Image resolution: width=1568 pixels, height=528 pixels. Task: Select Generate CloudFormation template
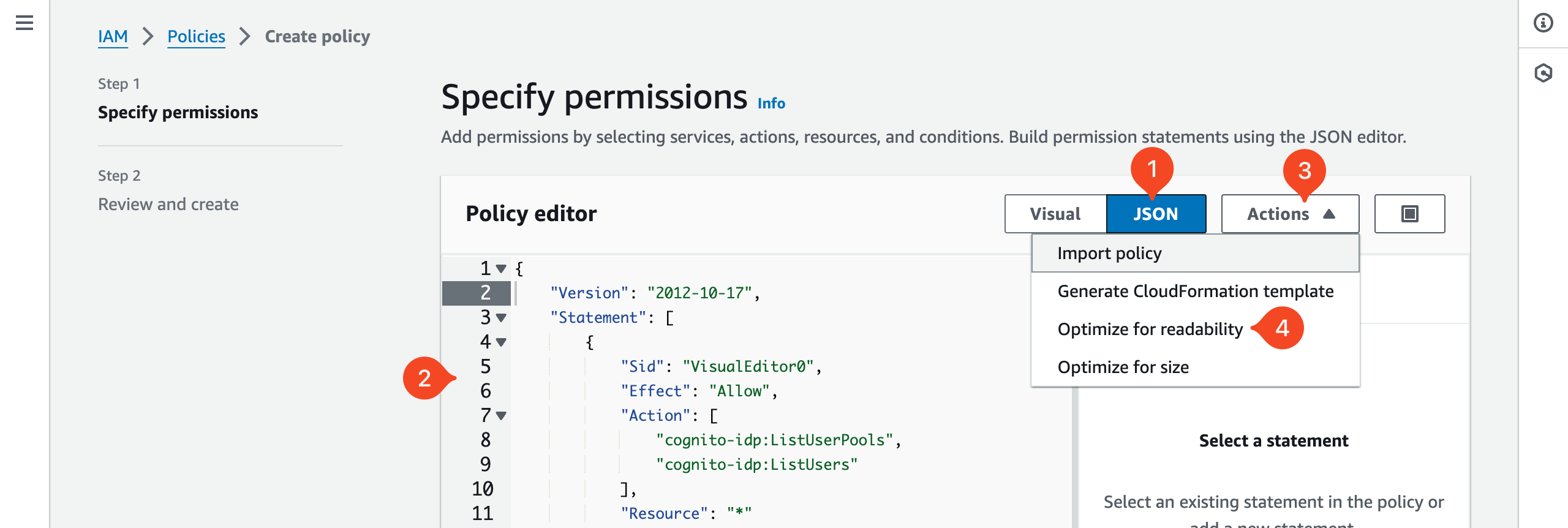(1195, 292)
